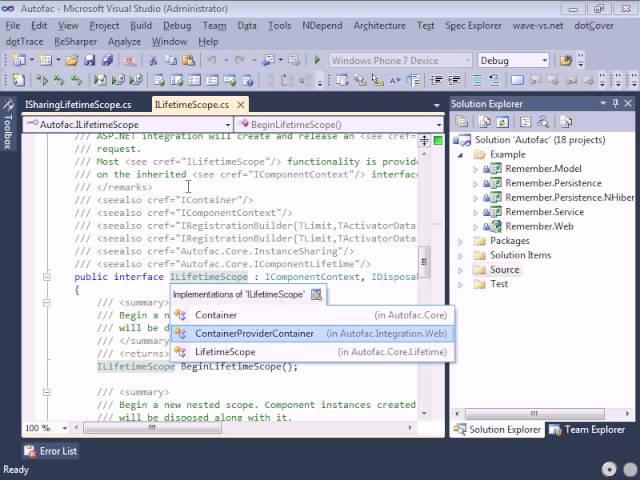This screenshot has width=640, height=480.
Task: Click the Cut scissors icon
Action: coord(153,60)
